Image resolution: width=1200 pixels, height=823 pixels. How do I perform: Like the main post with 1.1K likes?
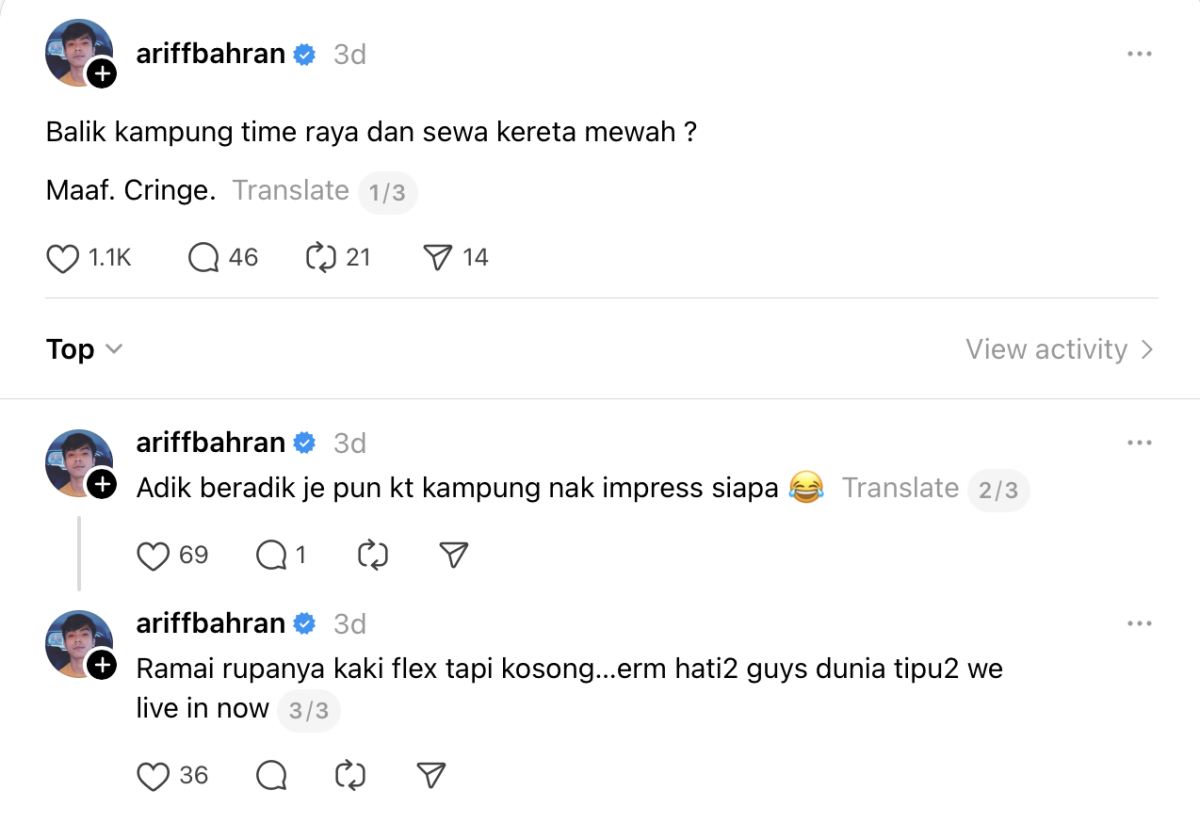tap(63, 258)
